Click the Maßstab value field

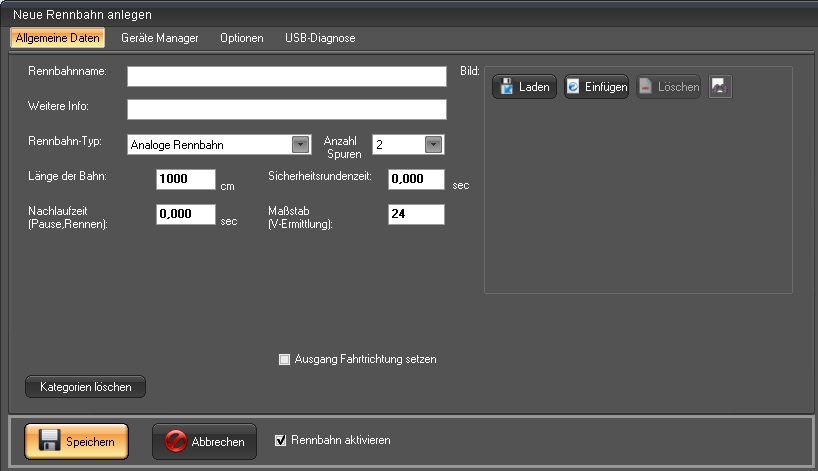click(415, 214)
